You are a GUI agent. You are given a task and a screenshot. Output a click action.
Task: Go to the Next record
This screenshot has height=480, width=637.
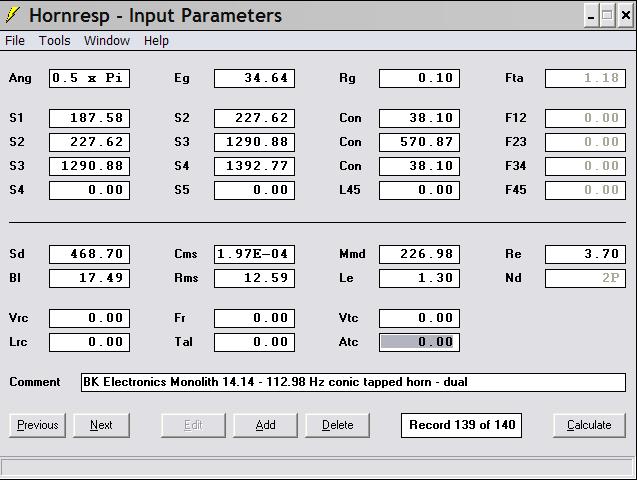pyautogui.click(x=102, y=425)
